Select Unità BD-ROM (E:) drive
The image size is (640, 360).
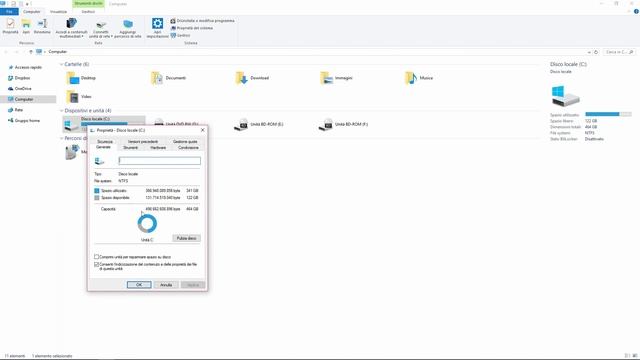(x=259, y=124)
